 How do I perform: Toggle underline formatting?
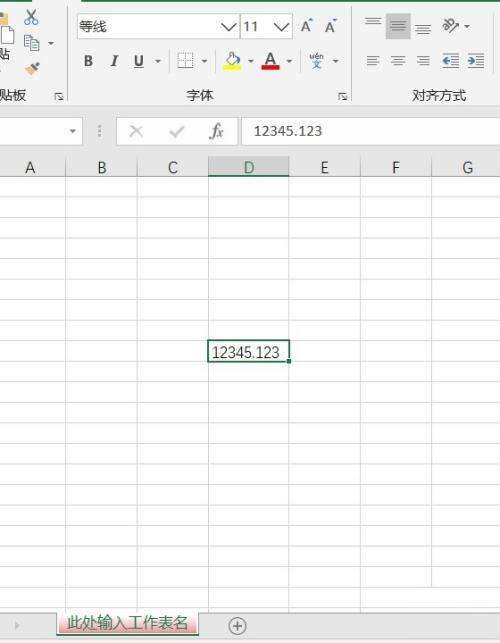click(139, 61)
